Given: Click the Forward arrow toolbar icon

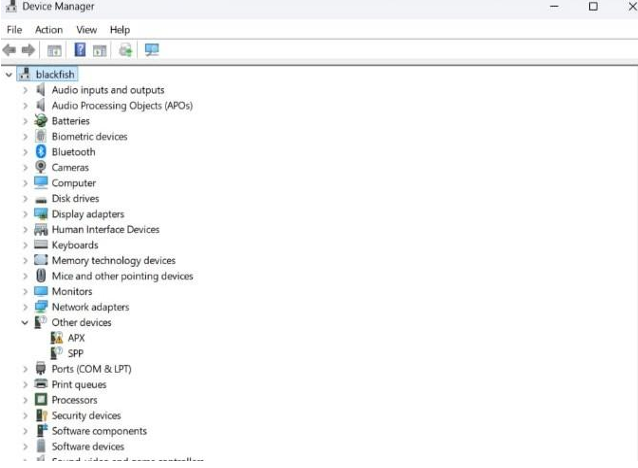Looking at the screenshot, I should (28, 50).
